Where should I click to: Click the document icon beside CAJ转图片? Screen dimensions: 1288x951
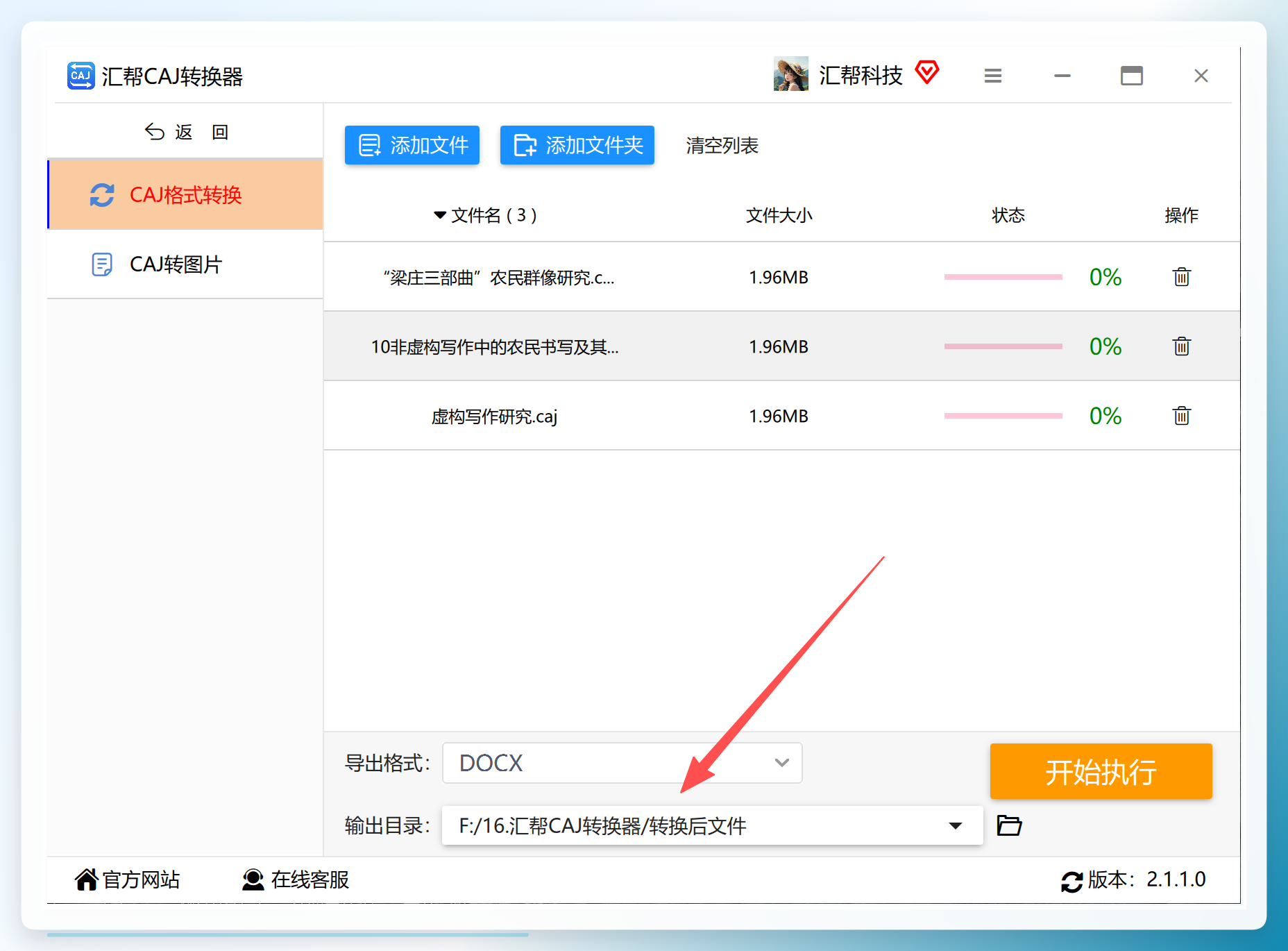[102, 264]
